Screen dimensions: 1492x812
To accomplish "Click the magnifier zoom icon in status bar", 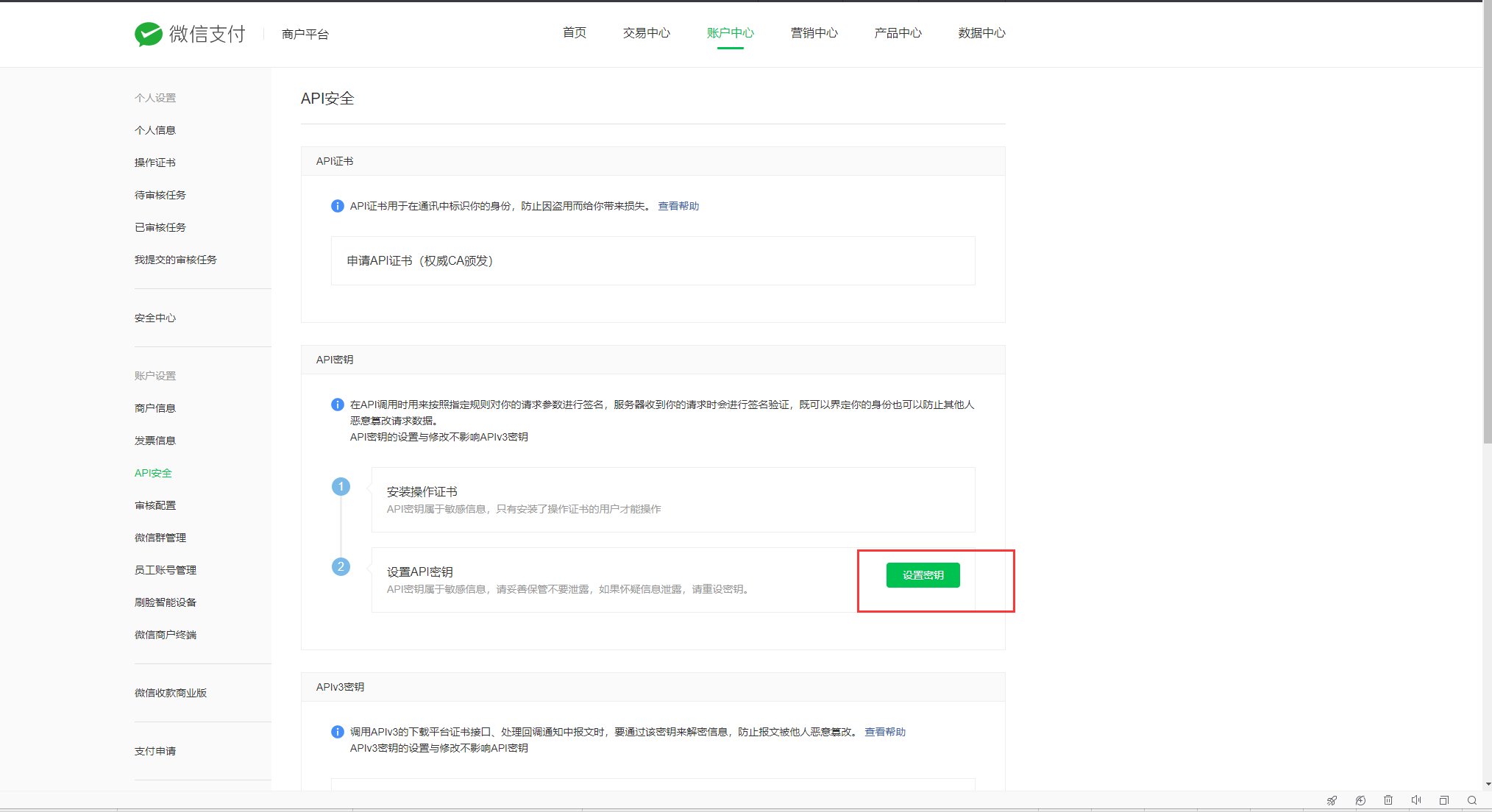I will (1472, 800).
